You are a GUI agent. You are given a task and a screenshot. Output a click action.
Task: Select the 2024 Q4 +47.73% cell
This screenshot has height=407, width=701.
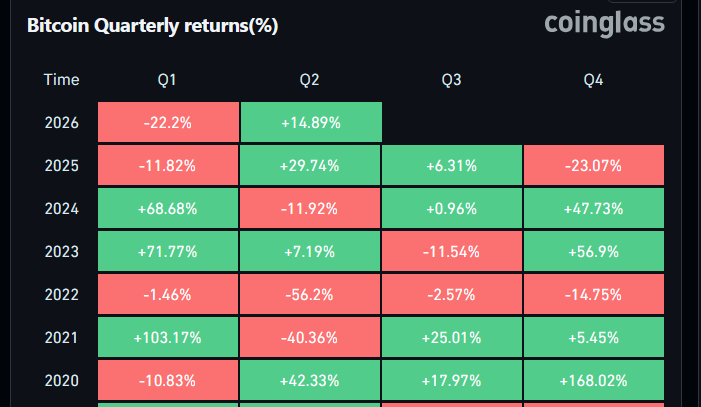pyautogui.click(x=594, y=208)
